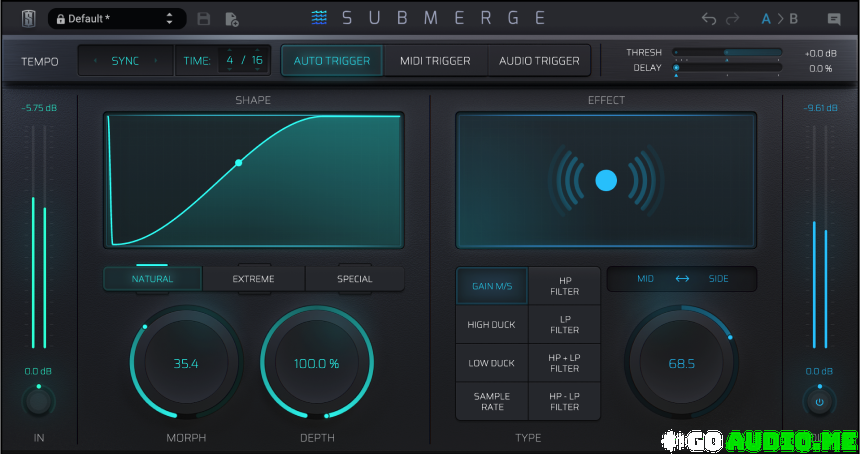The height and width of the screenshot is (454, 860).
Task: Click the DEPTH knob
Action: (317, 362)
